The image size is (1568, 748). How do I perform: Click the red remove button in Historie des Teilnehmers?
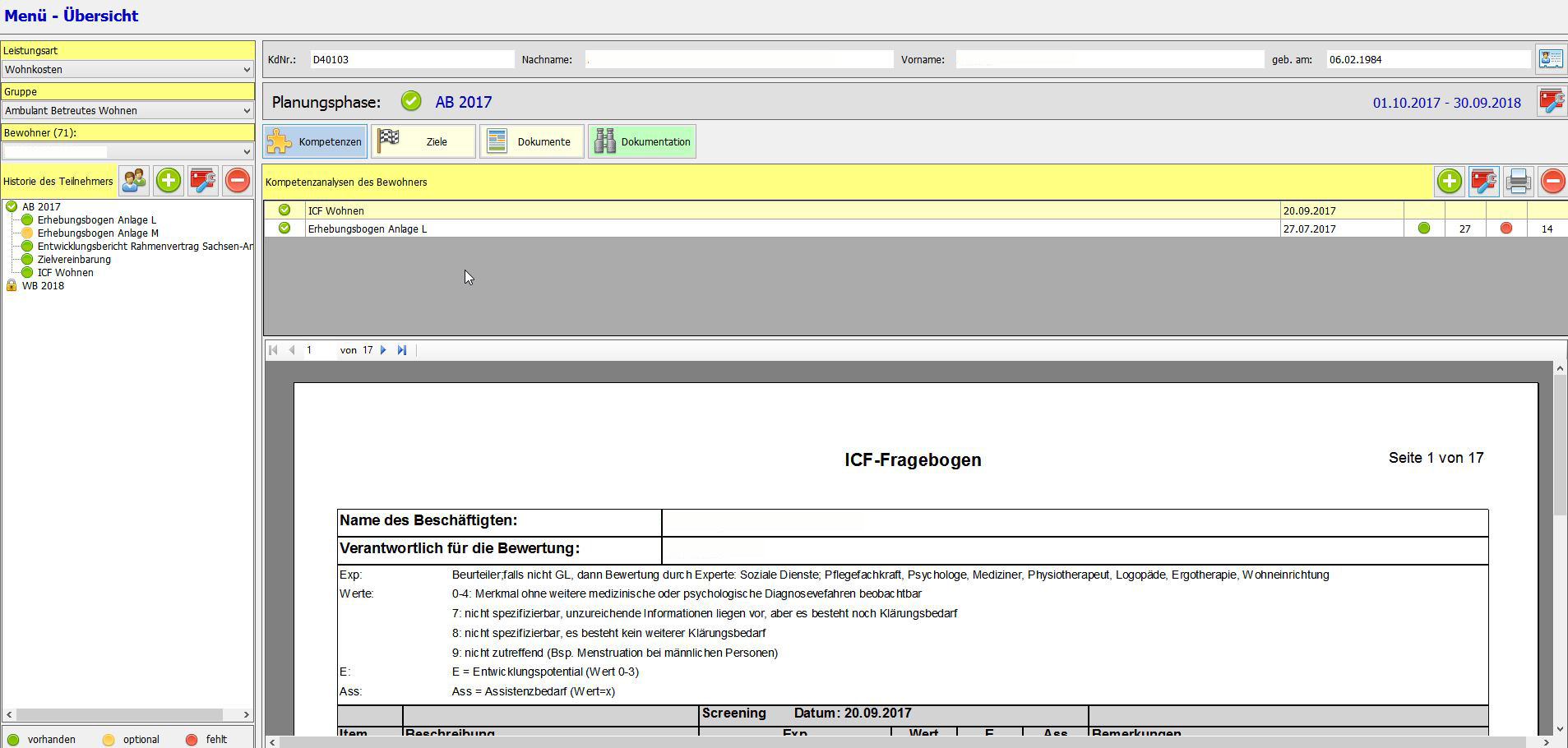[x=237, y=181]
